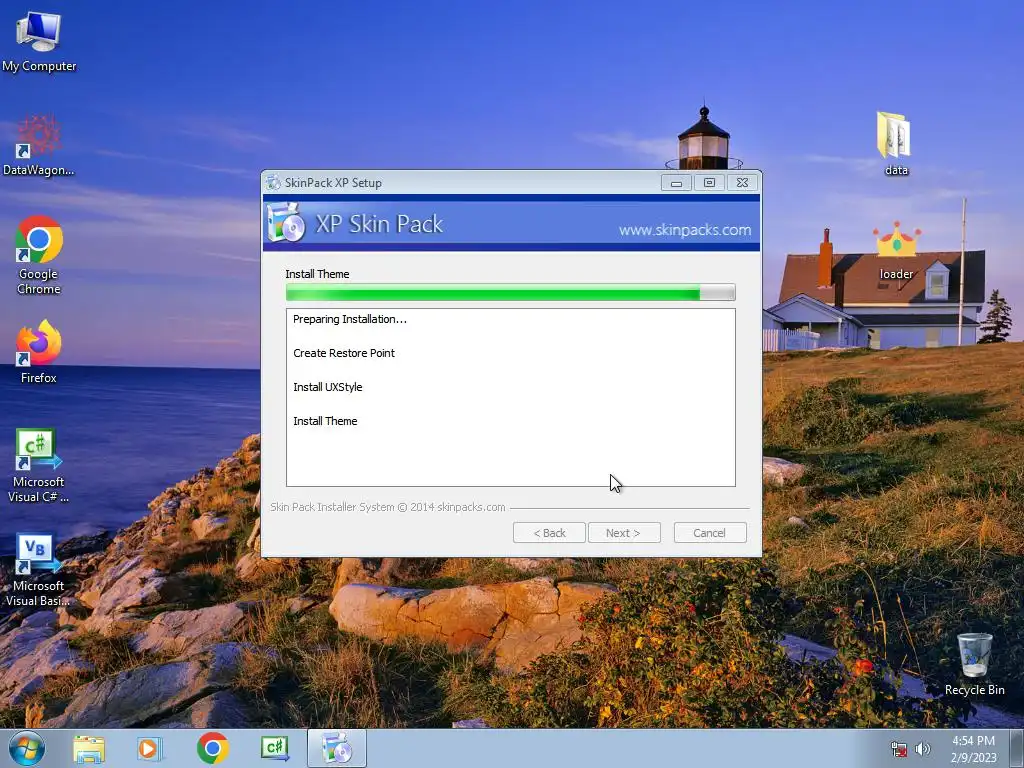
Task: Minimize the SkinPack XP Setup window
Action: (676, 183)
